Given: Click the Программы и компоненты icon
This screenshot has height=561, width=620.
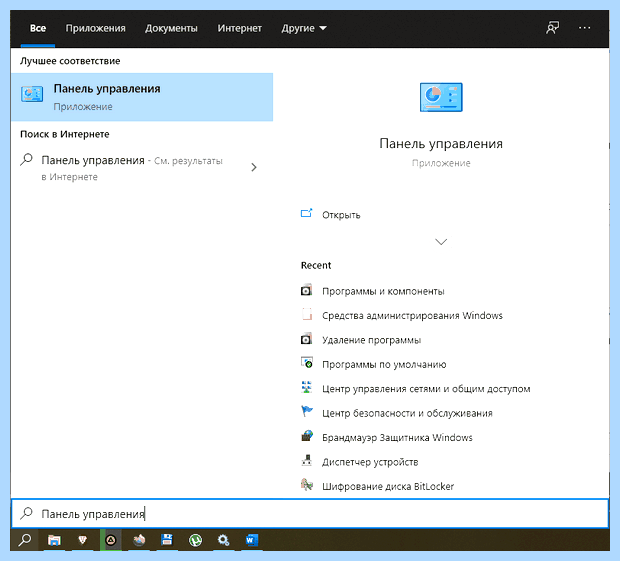Looking at the screenshot, I should coord(306,290).
